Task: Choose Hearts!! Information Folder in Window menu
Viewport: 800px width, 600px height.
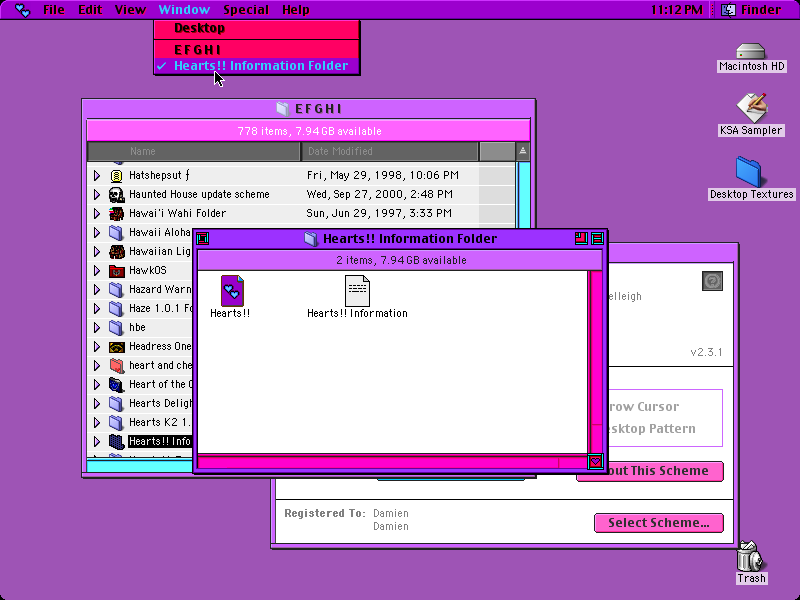Action: pos(257,66)
